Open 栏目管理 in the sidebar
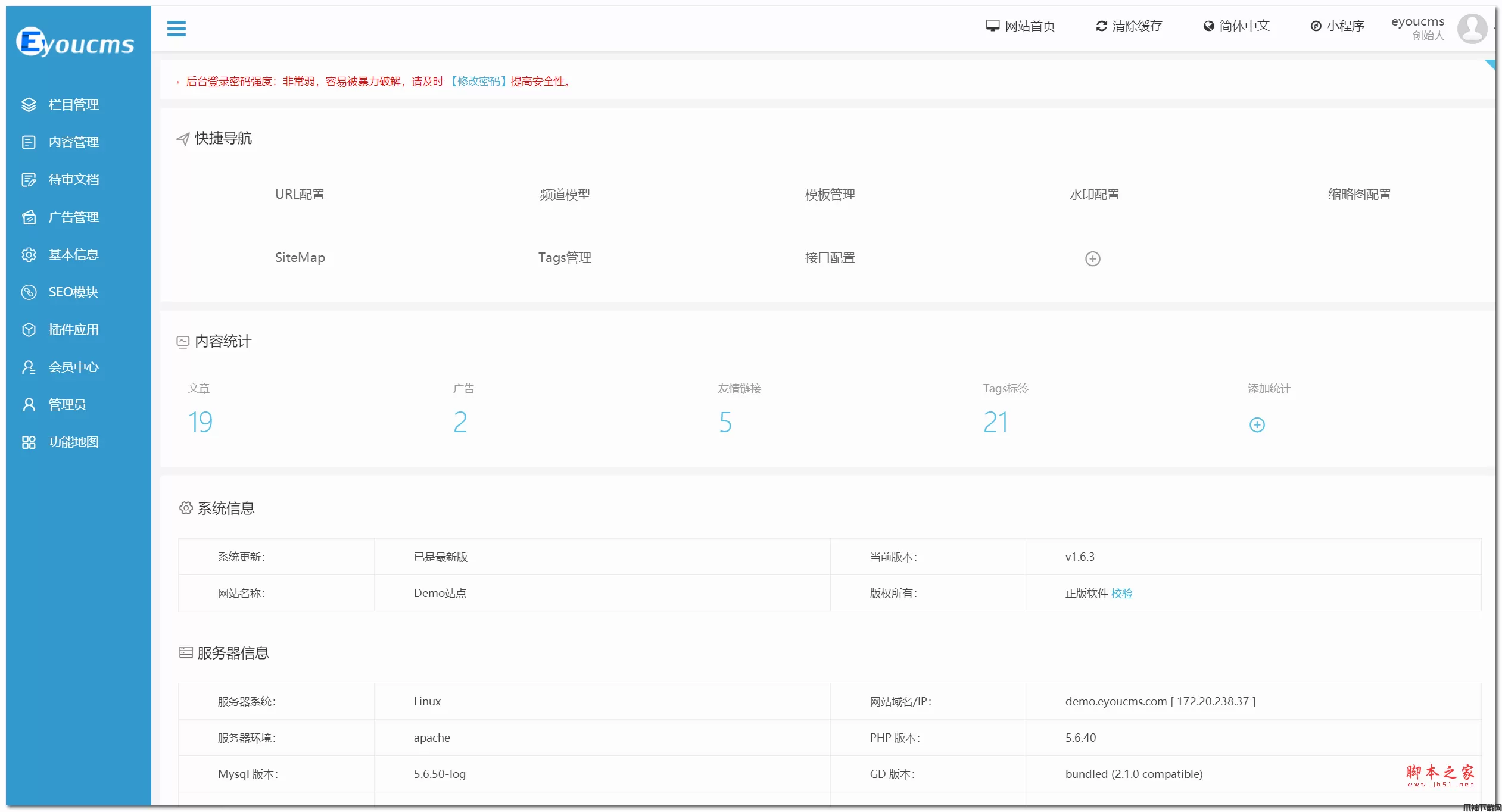Image resolution: width=1502 pixels, height=812 pixels. pos(73,105)
